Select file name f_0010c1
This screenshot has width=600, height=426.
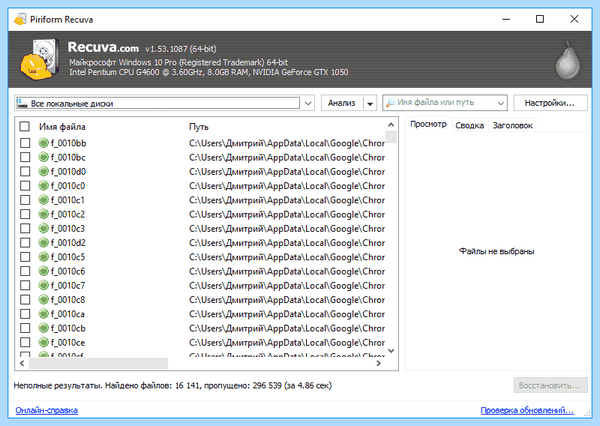[68, 200]
